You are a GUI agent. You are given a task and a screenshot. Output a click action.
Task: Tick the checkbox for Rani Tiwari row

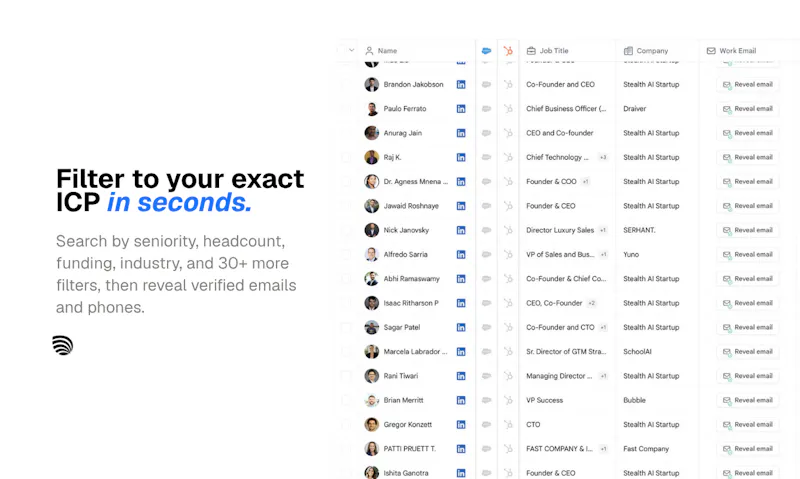coord(346,376)
